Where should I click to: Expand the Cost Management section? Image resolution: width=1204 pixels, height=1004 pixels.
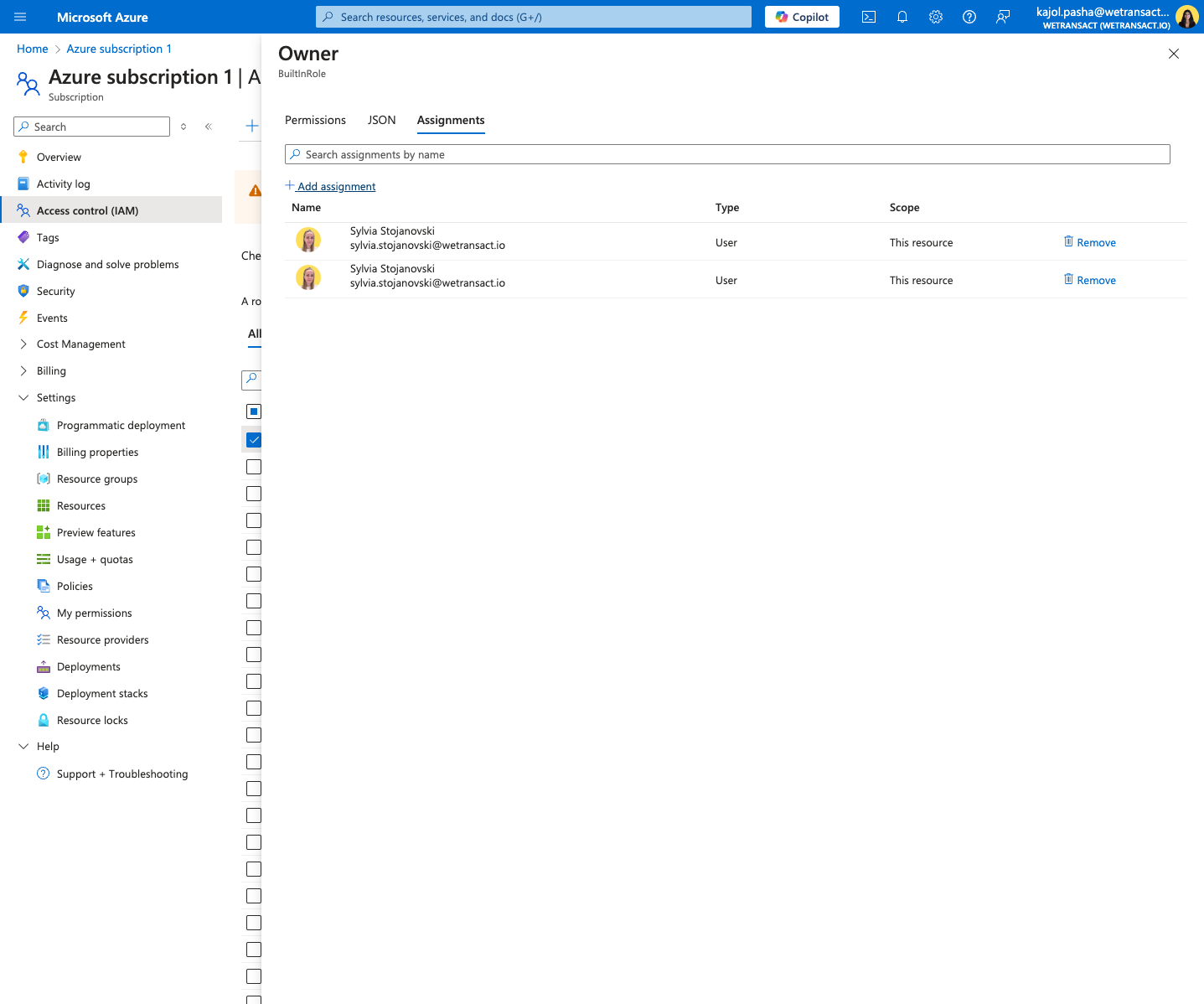point(23,344)
